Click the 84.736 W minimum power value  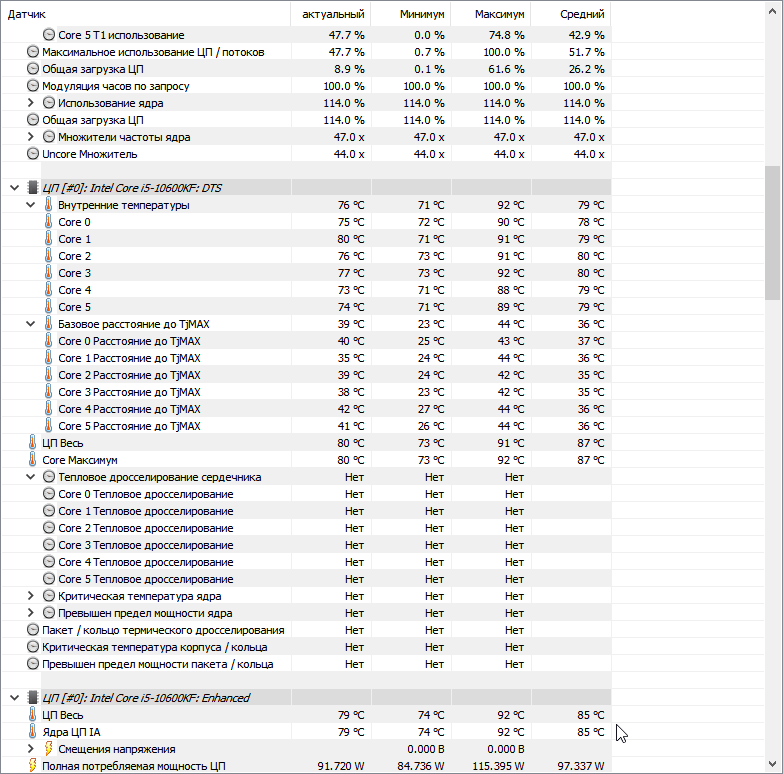(x=421, y=766)
